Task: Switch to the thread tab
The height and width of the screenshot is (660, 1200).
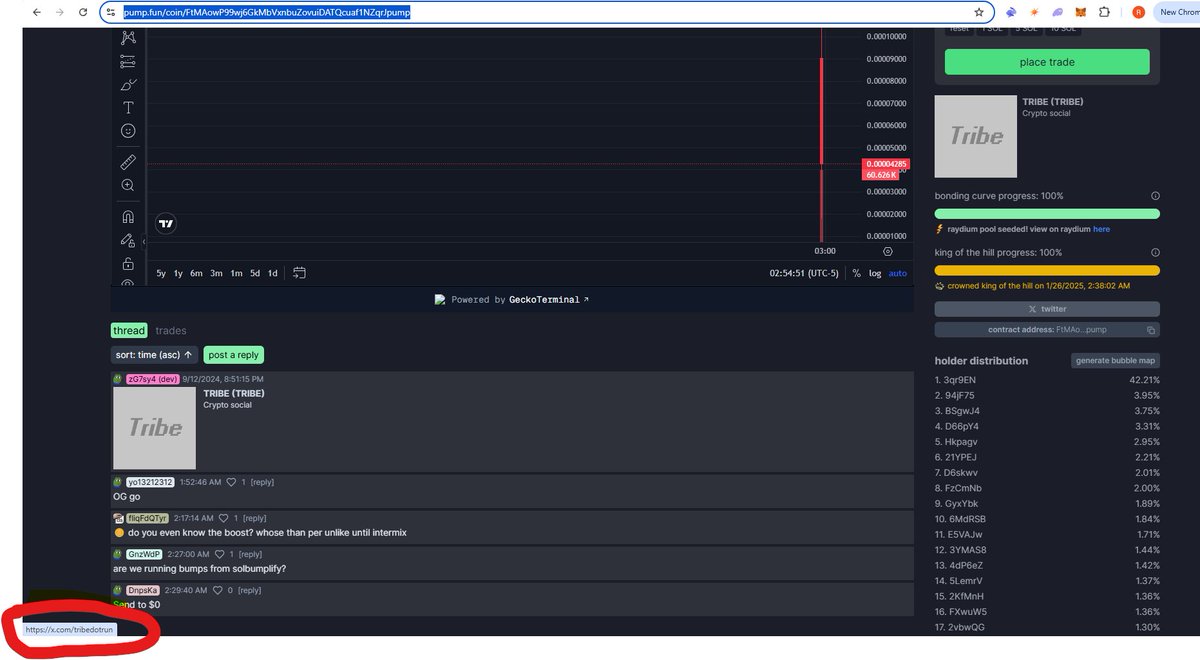Action: coord(129,330)
